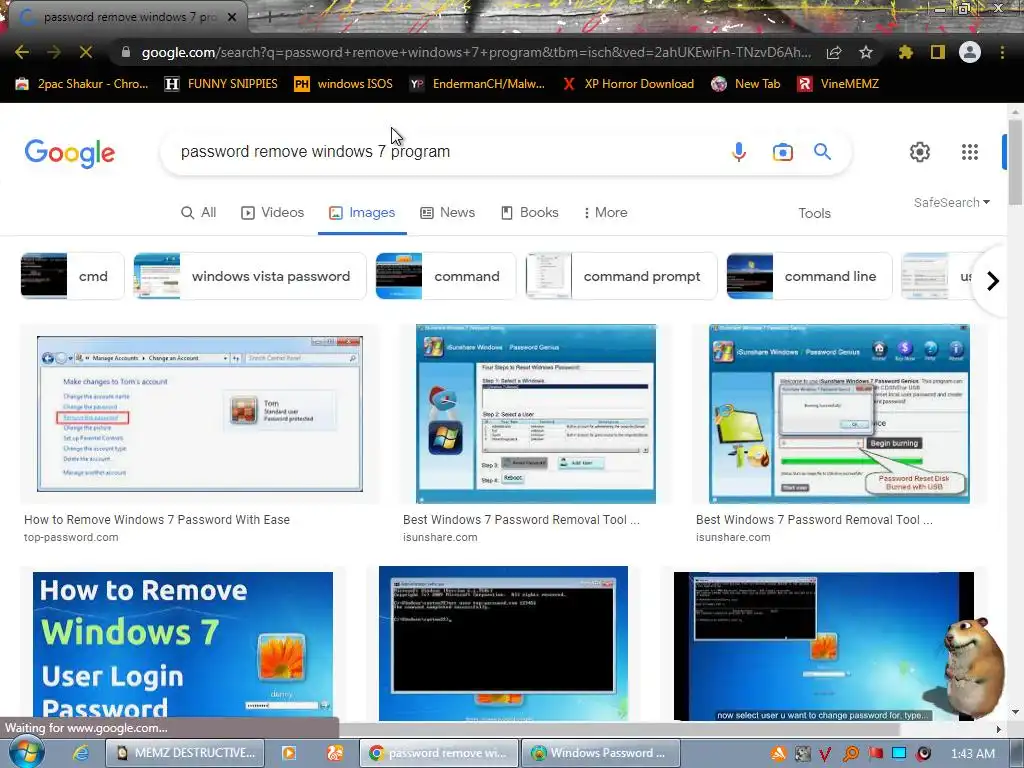Open Google quick settings gear
The image size is (1024, 768).
pyautogui.click(x=920, y=152)
